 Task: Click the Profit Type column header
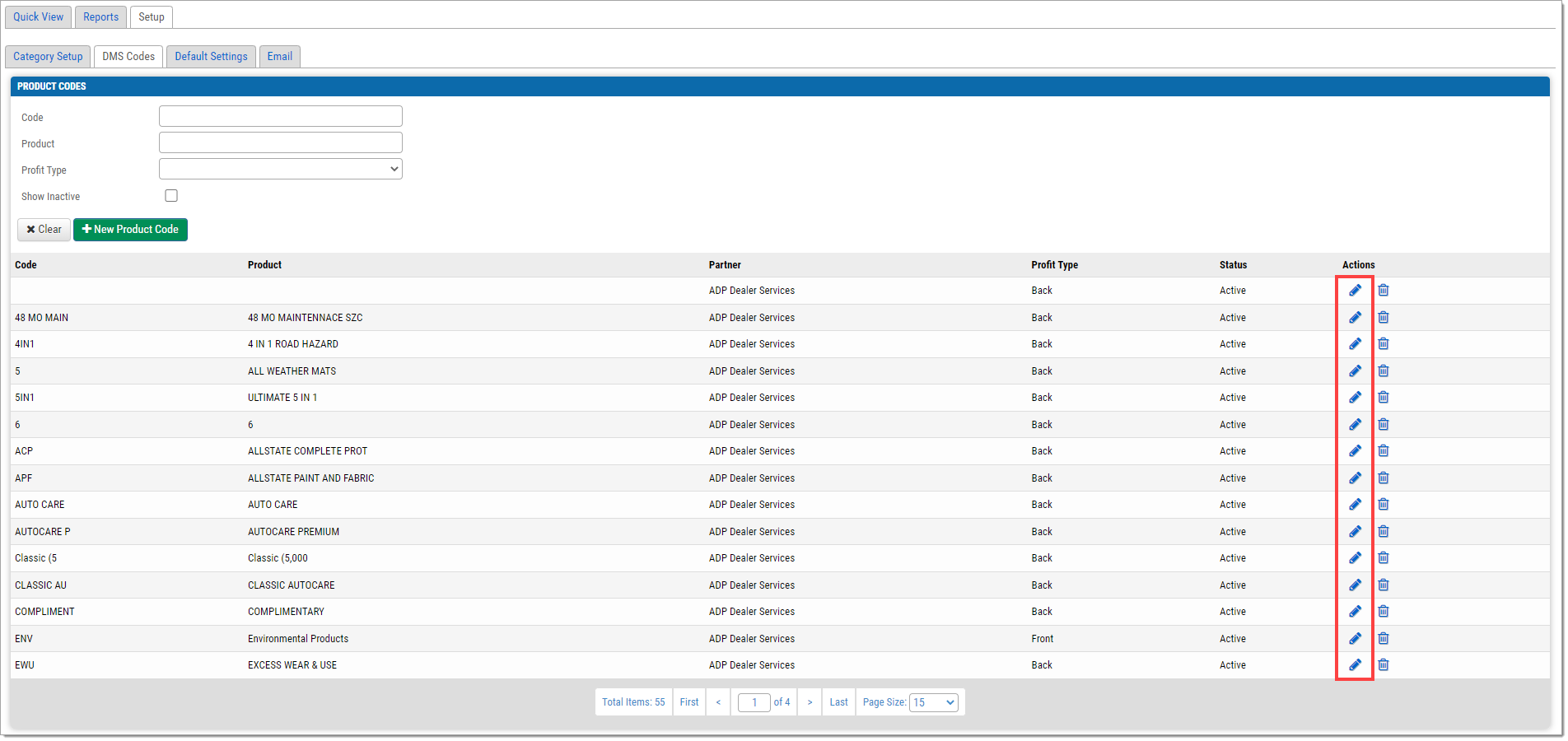click(1055, 265)
